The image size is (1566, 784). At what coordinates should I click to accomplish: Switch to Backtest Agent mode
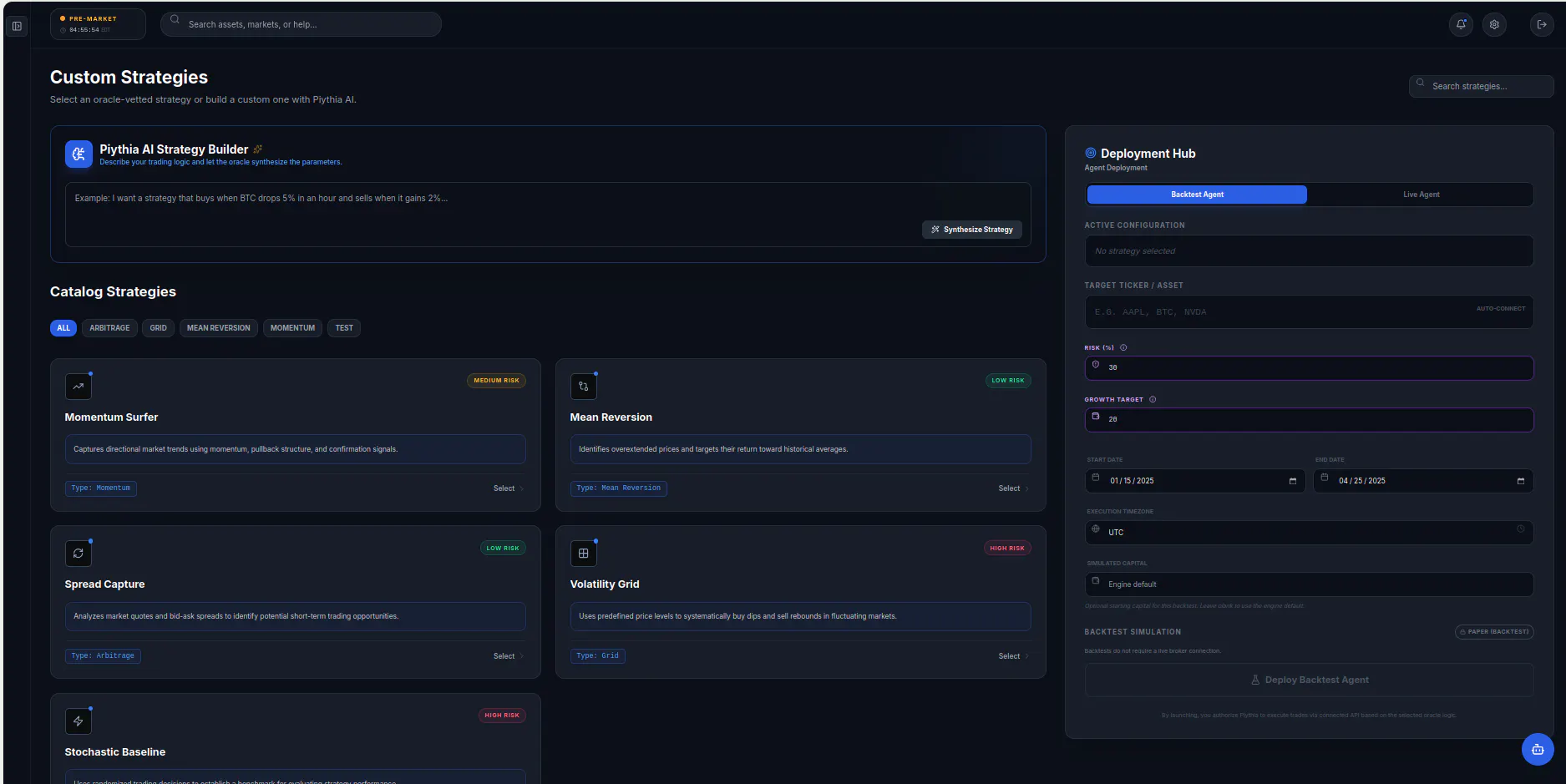click(1197, 195)
